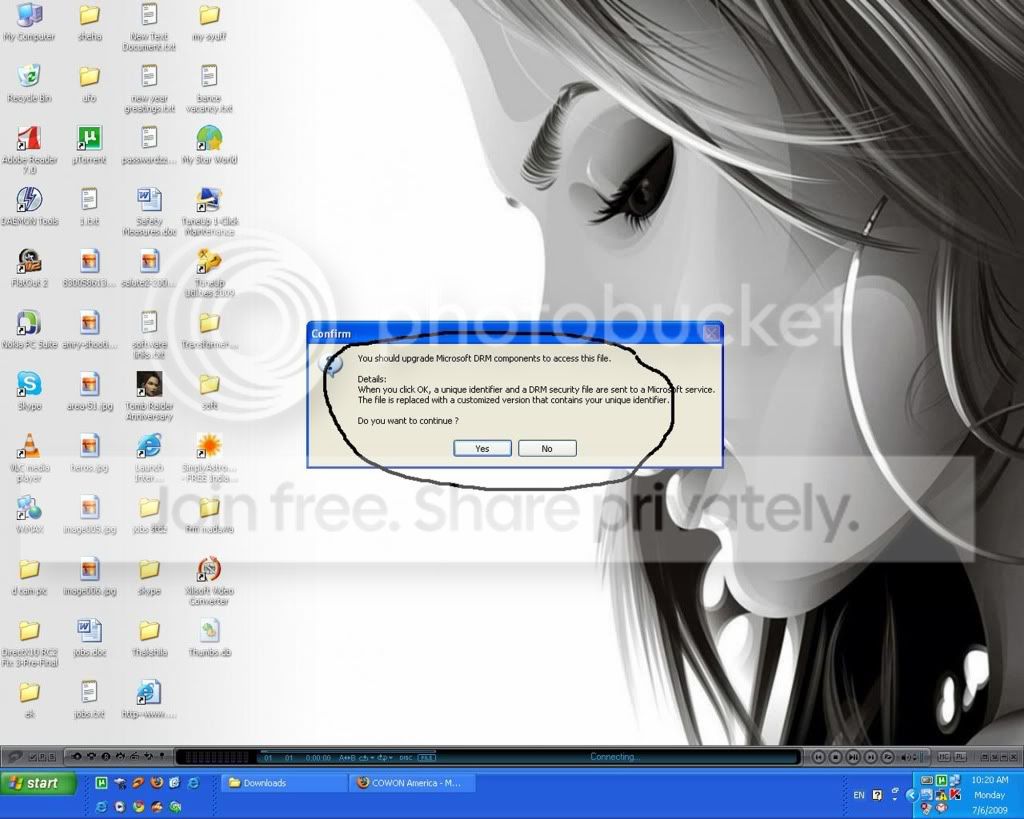This screenshot has height=819, width=1024.
Task: Open heros.jpg image file
Action: [x=89, y=453]
